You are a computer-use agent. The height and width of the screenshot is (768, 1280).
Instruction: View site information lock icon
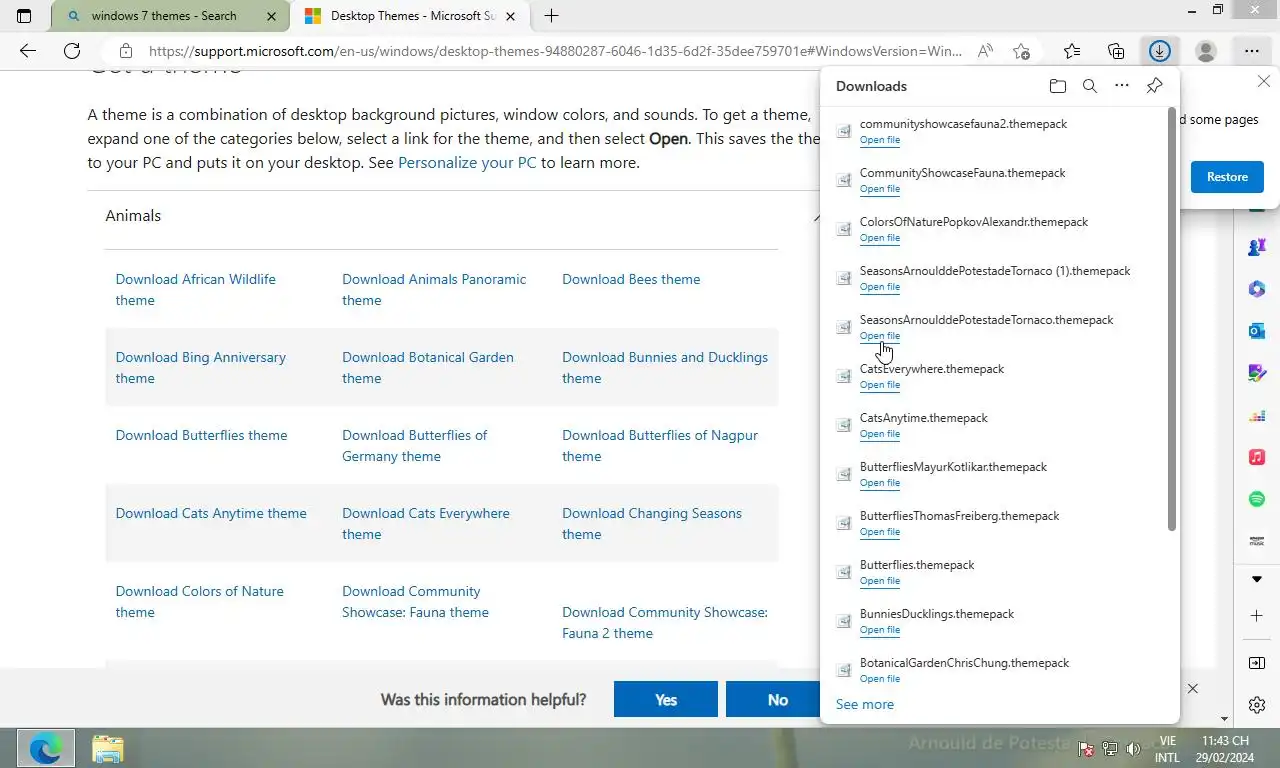tap(125, 51)
